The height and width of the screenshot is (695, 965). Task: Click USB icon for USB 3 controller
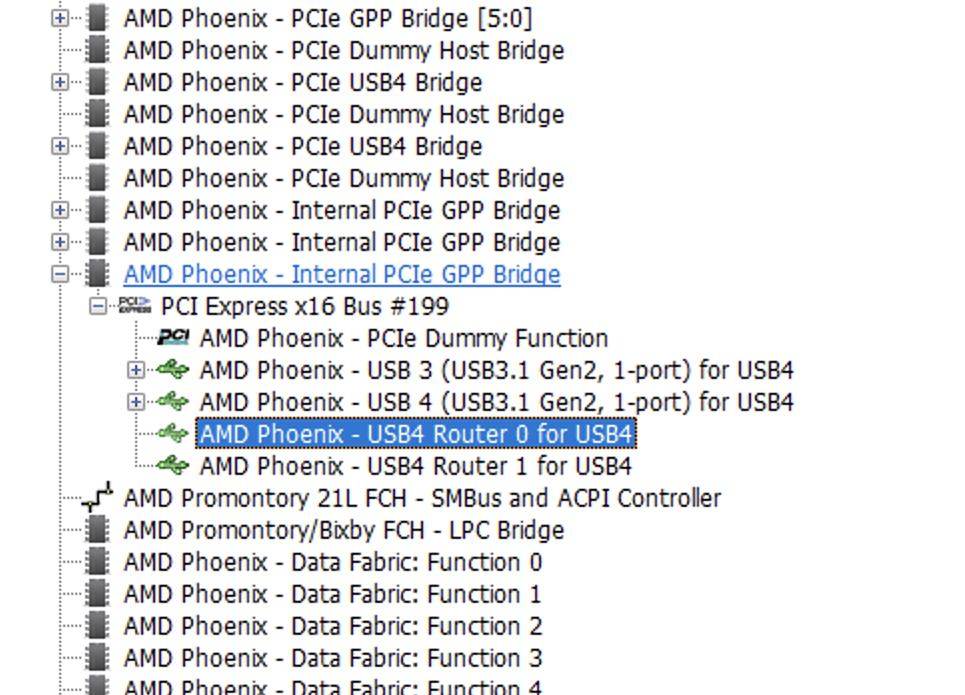173,369
